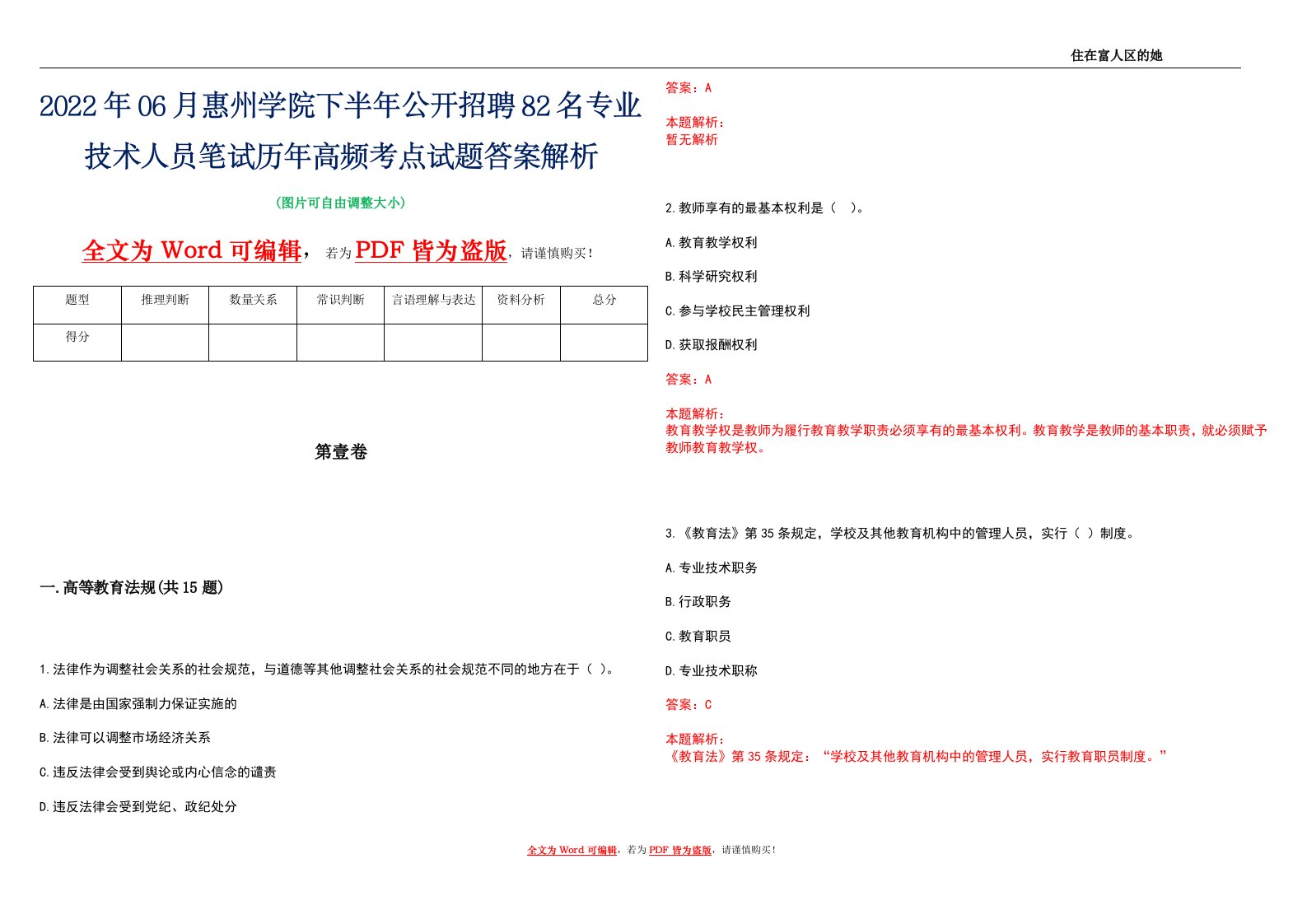Image resolution: width=1307 pixels, height=924 pixels.
Task: Click the 资料分析 table header cell
Action: coord(521,305)
